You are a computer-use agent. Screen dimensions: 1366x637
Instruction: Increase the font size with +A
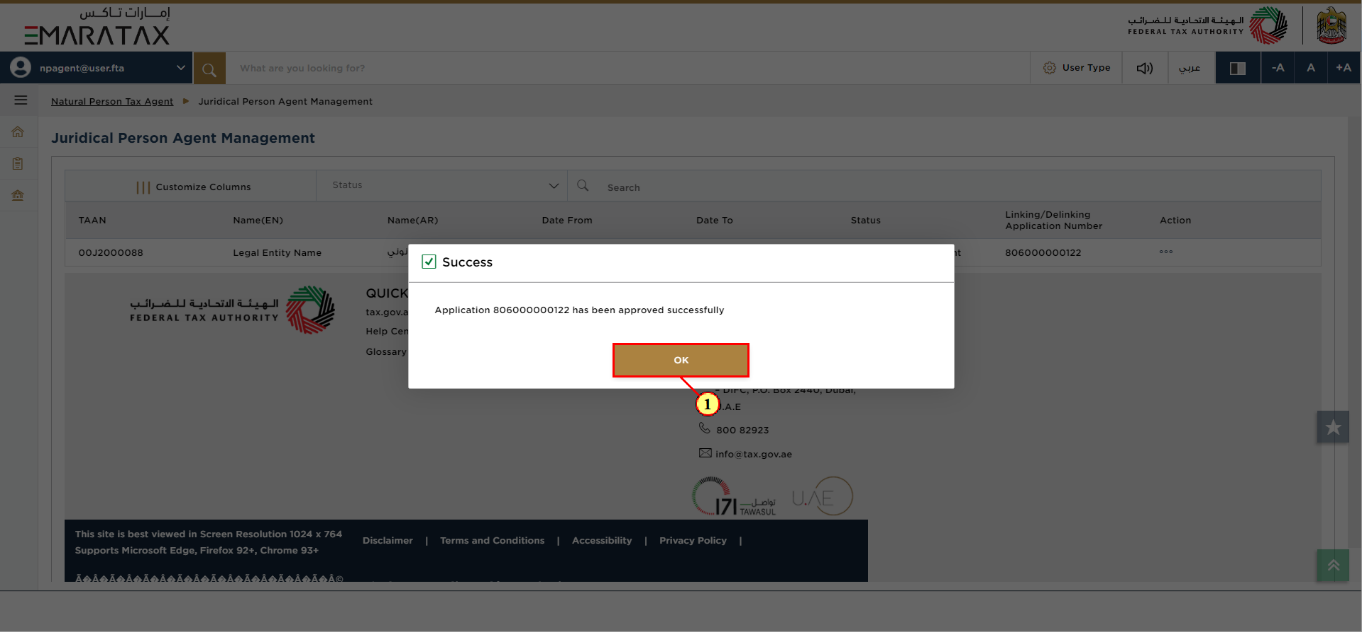[1343, 68]
